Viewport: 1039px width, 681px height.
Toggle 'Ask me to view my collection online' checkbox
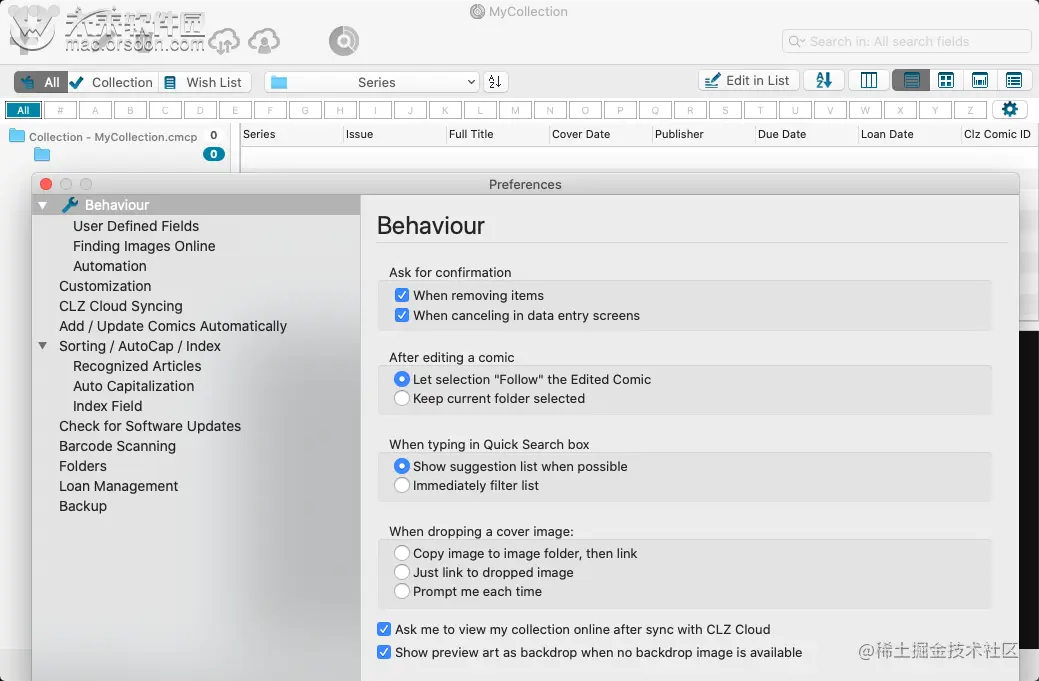[384, 629]
